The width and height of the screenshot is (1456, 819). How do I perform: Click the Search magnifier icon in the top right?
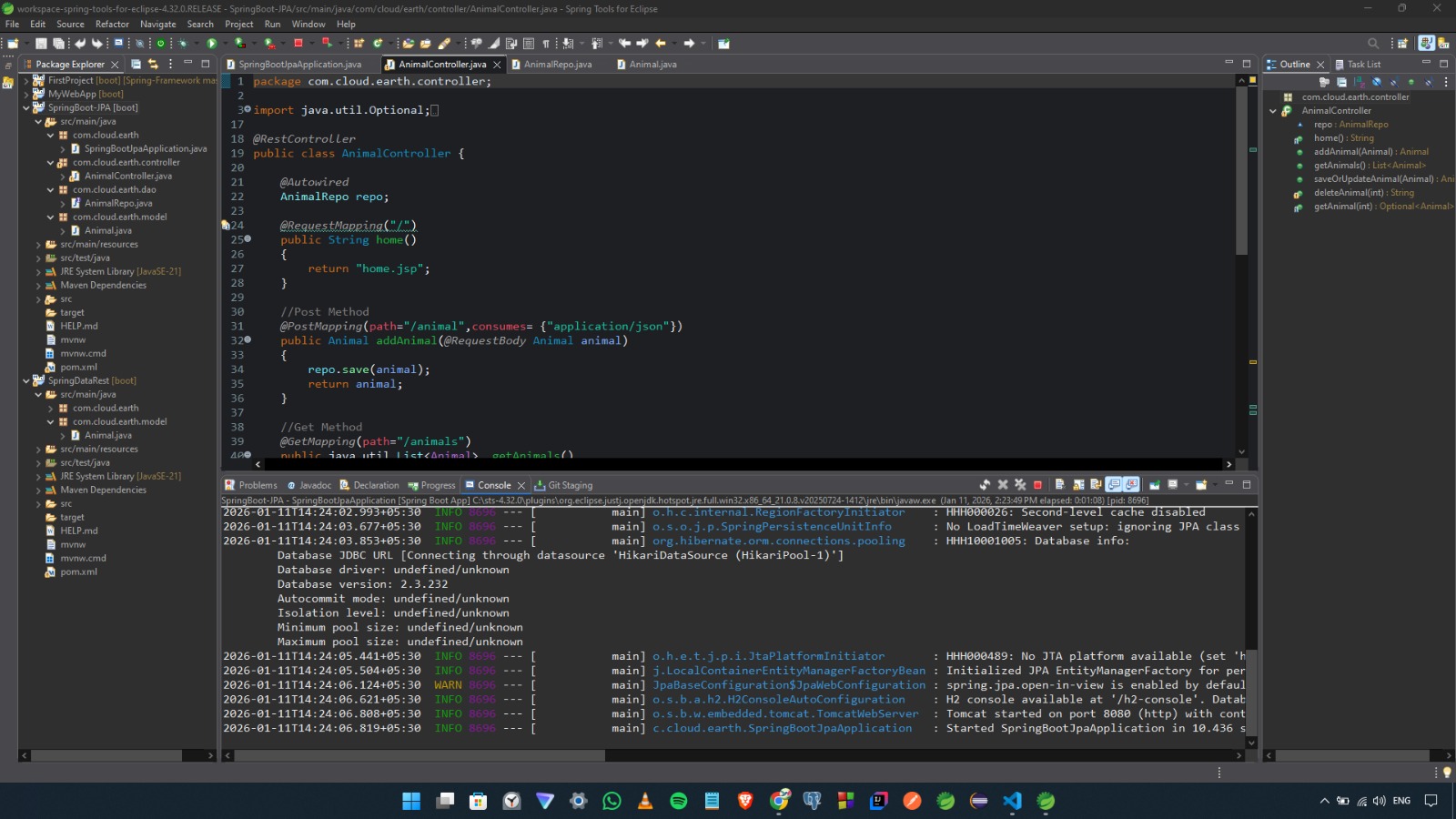click(1373, 43)
